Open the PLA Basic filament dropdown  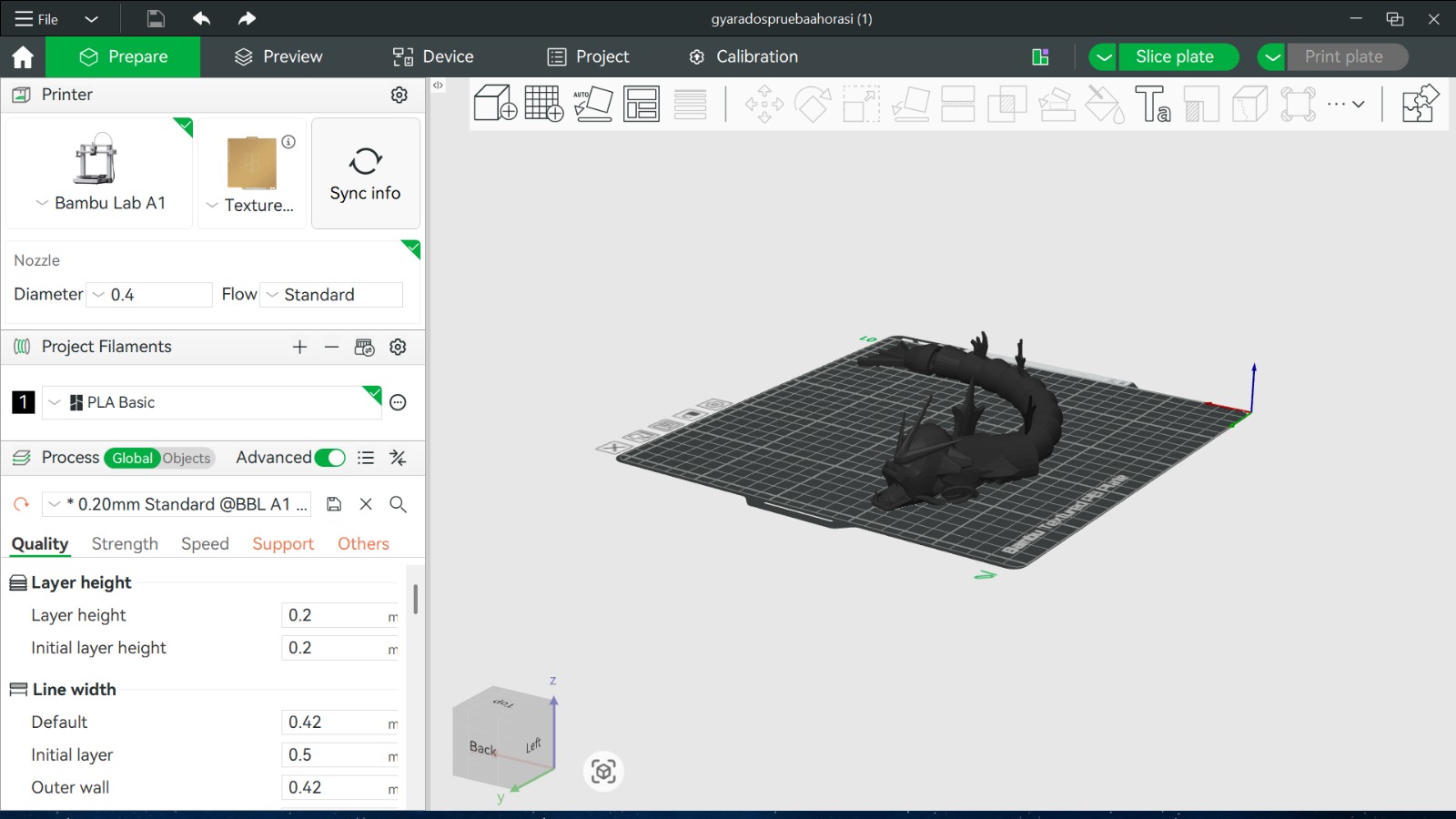coord(54,402)
